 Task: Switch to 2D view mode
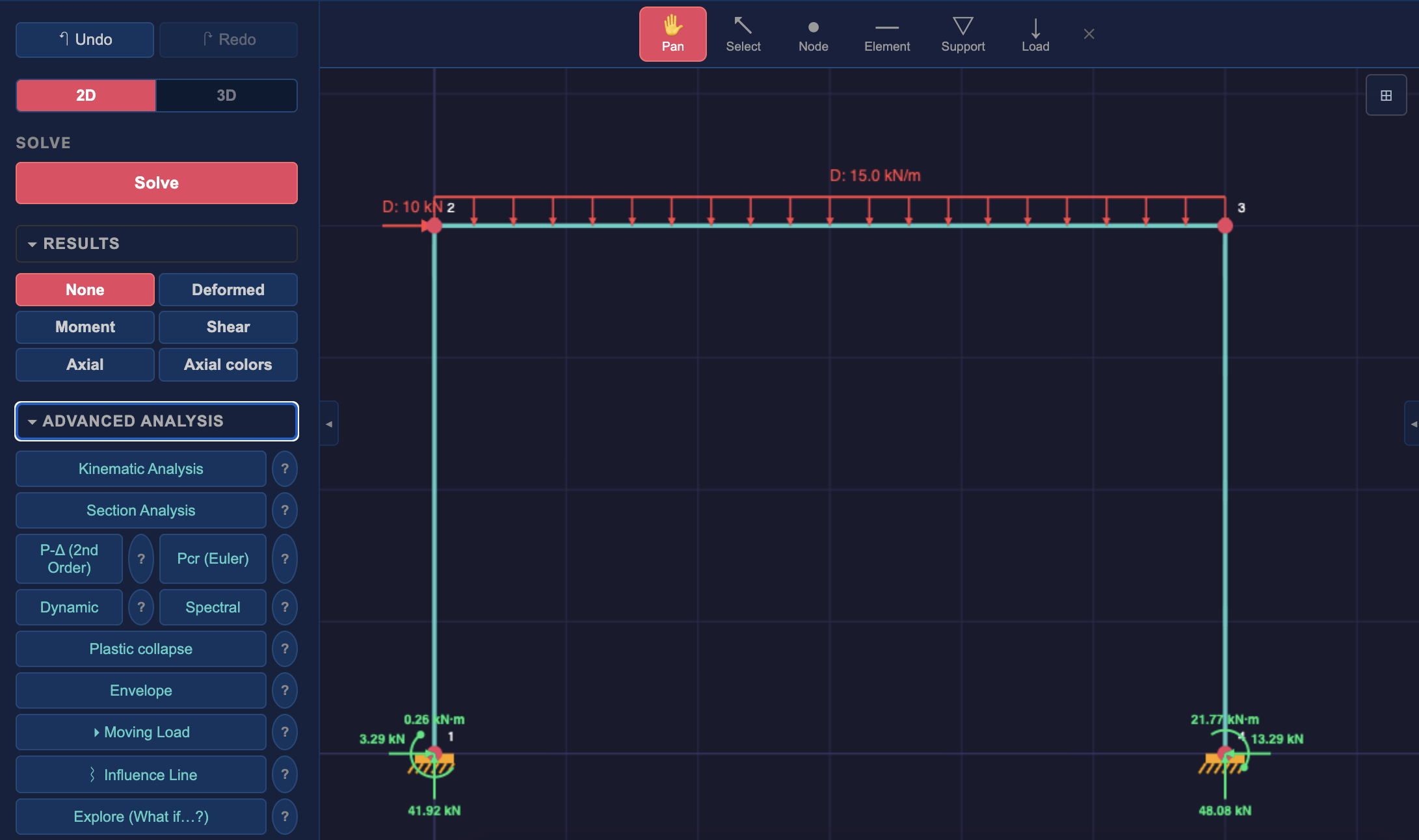click(86, 96)
